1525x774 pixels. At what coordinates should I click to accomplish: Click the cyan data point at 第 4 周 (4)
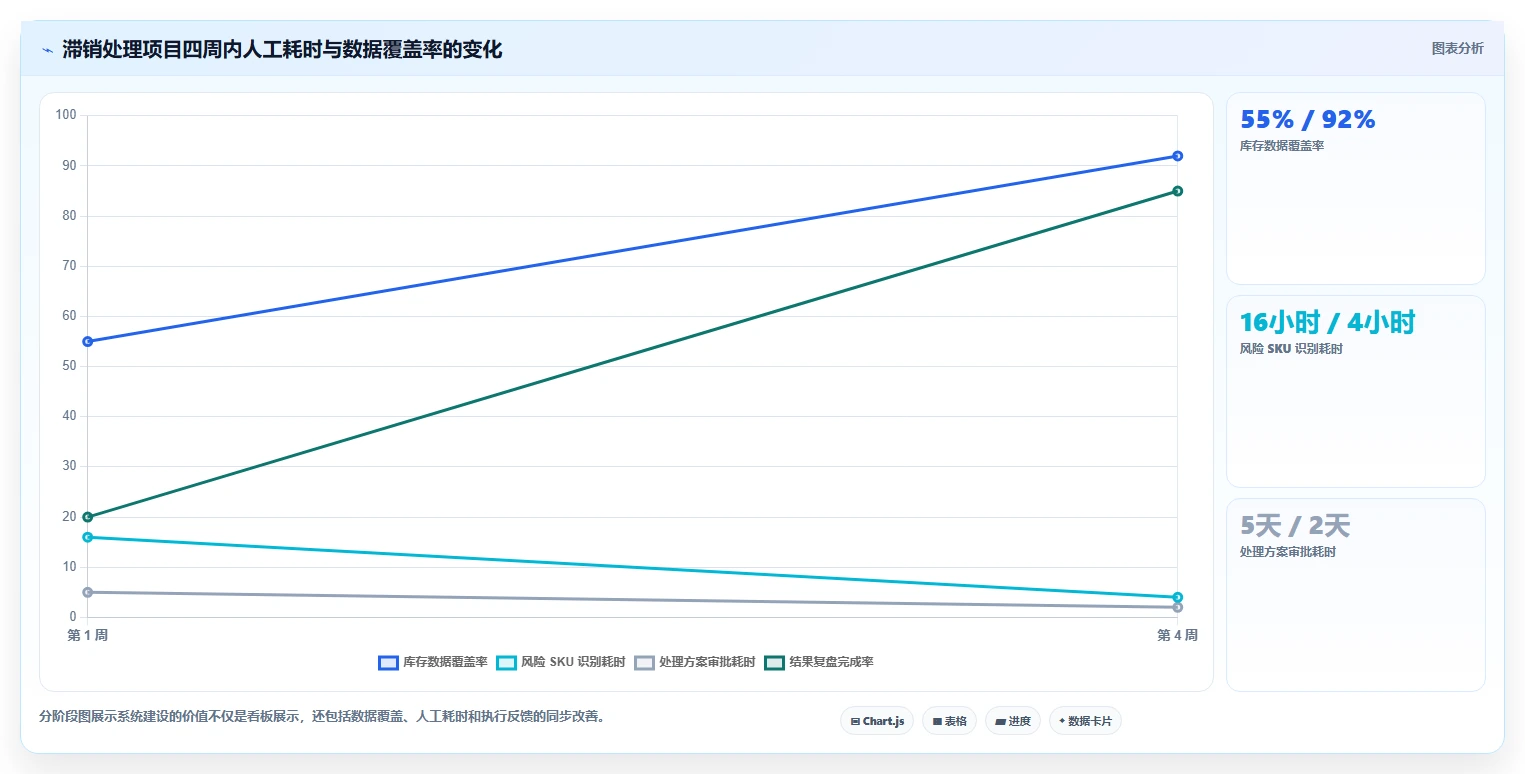1177,597
